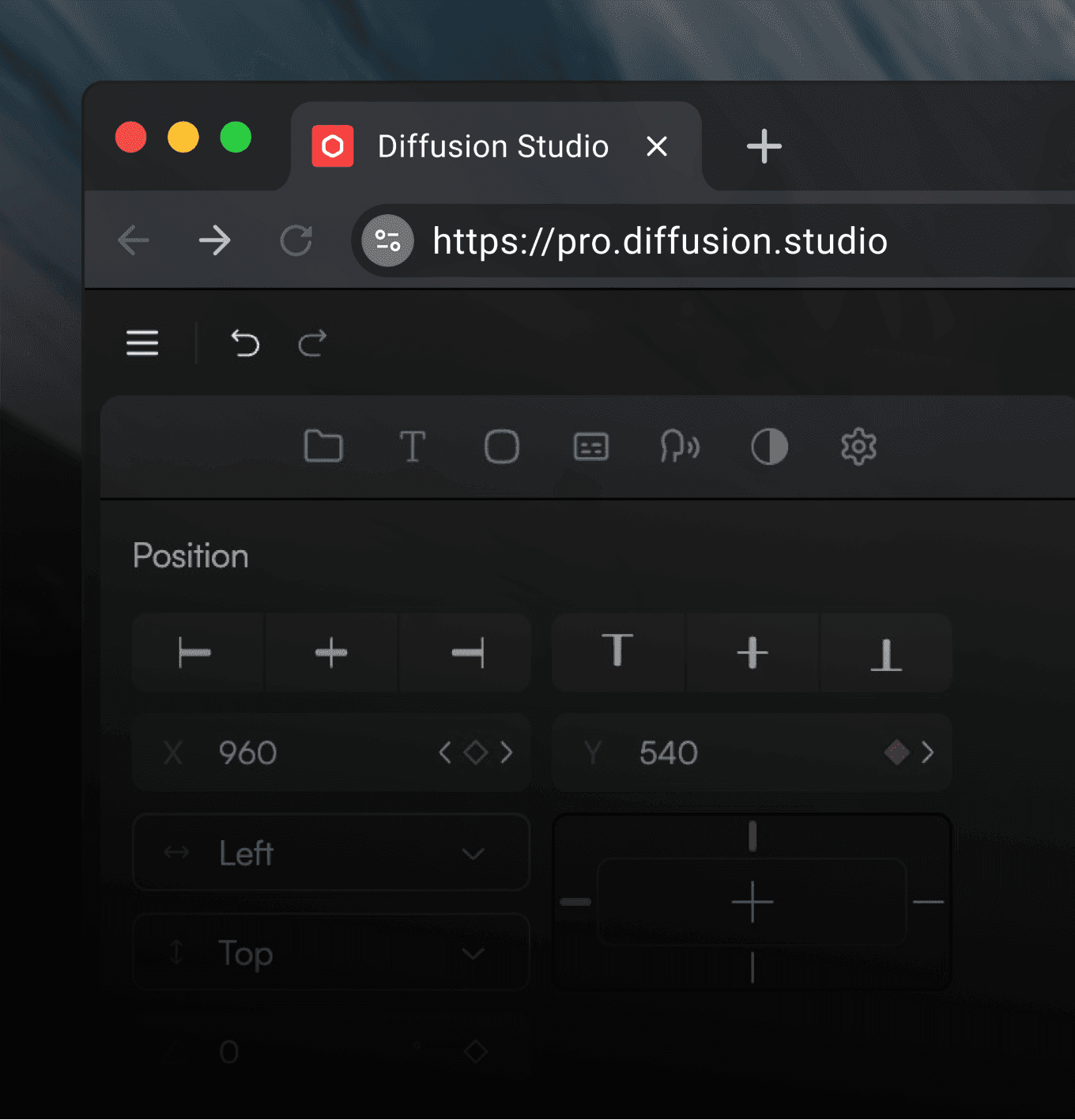The width and height of the screenshot is (1075, 1120).
Task: Go forward in browser history
Action: point(214,240)
